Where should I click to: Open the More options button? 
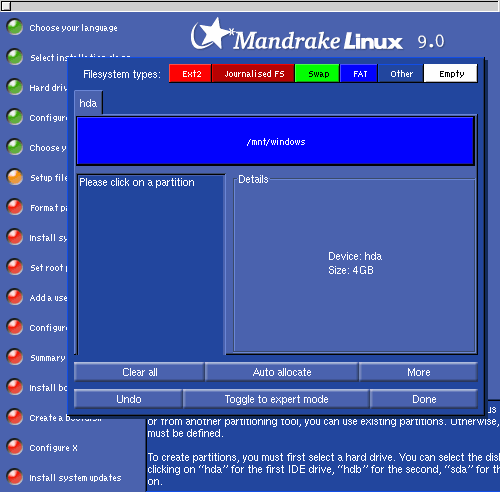[418, 372]
